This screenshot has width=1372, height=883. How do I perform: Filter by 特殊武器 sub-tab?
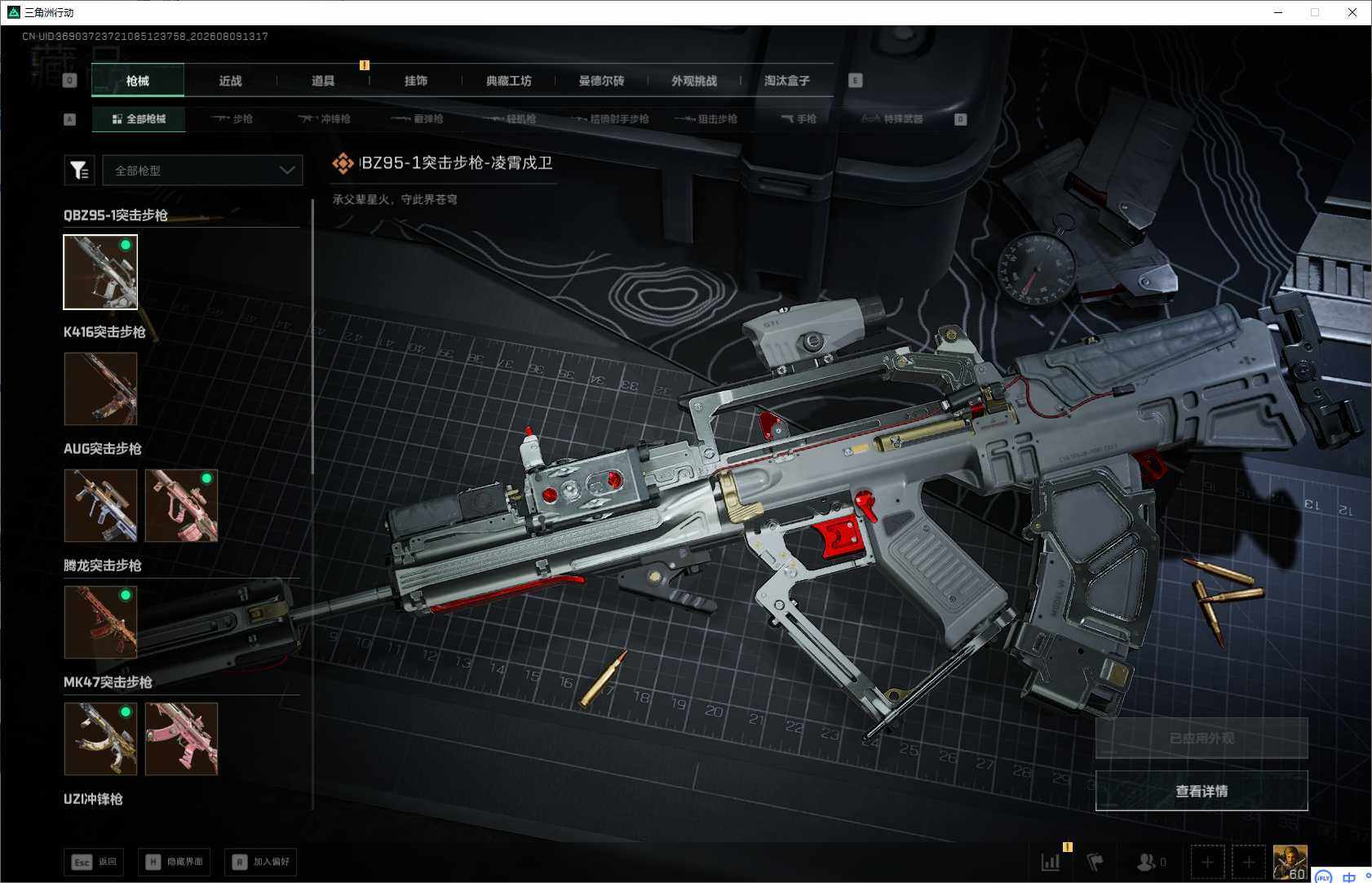coord(892,119)
